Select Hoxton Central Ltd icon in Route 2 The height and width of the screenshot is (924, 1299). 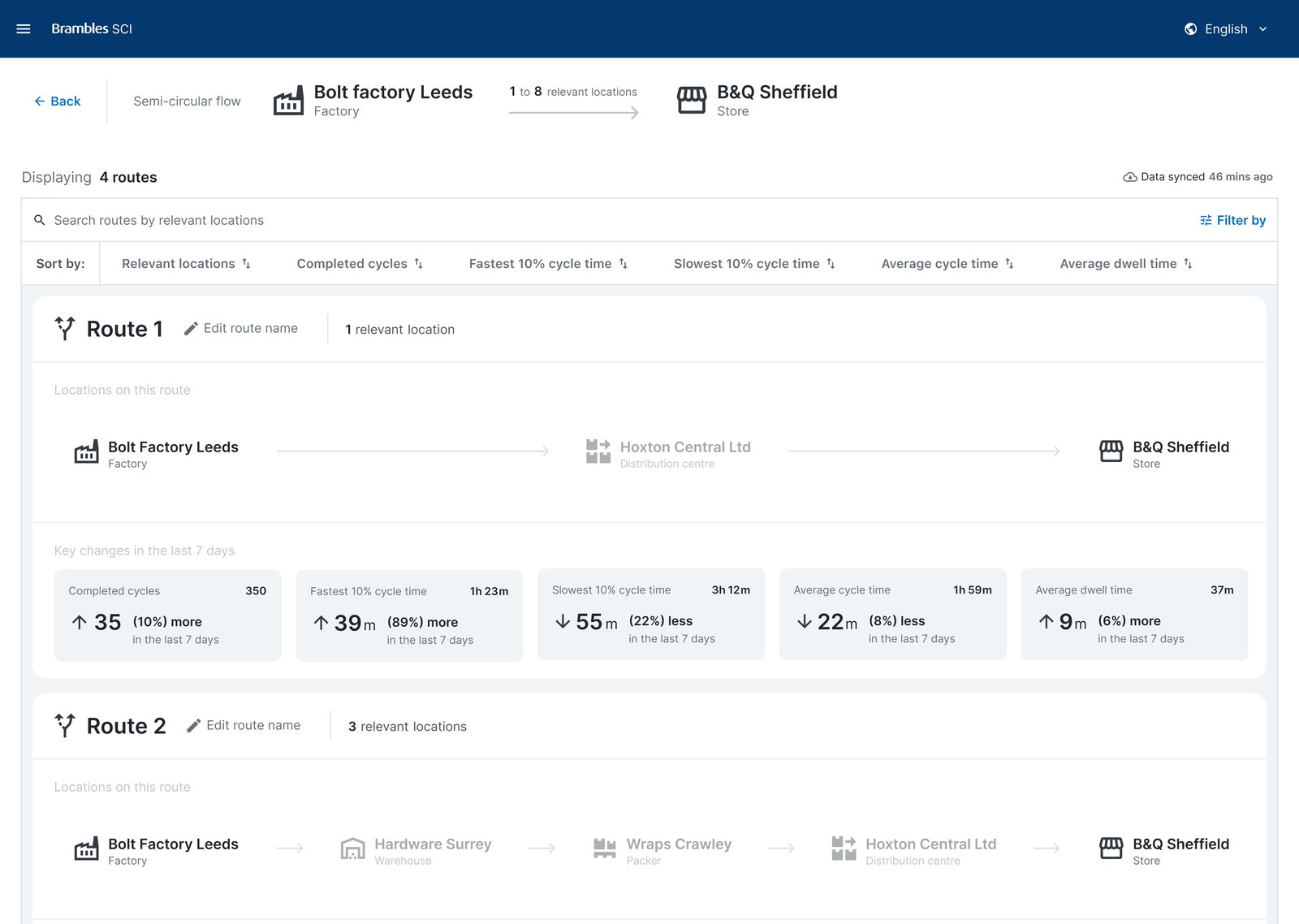click(844, 848)
